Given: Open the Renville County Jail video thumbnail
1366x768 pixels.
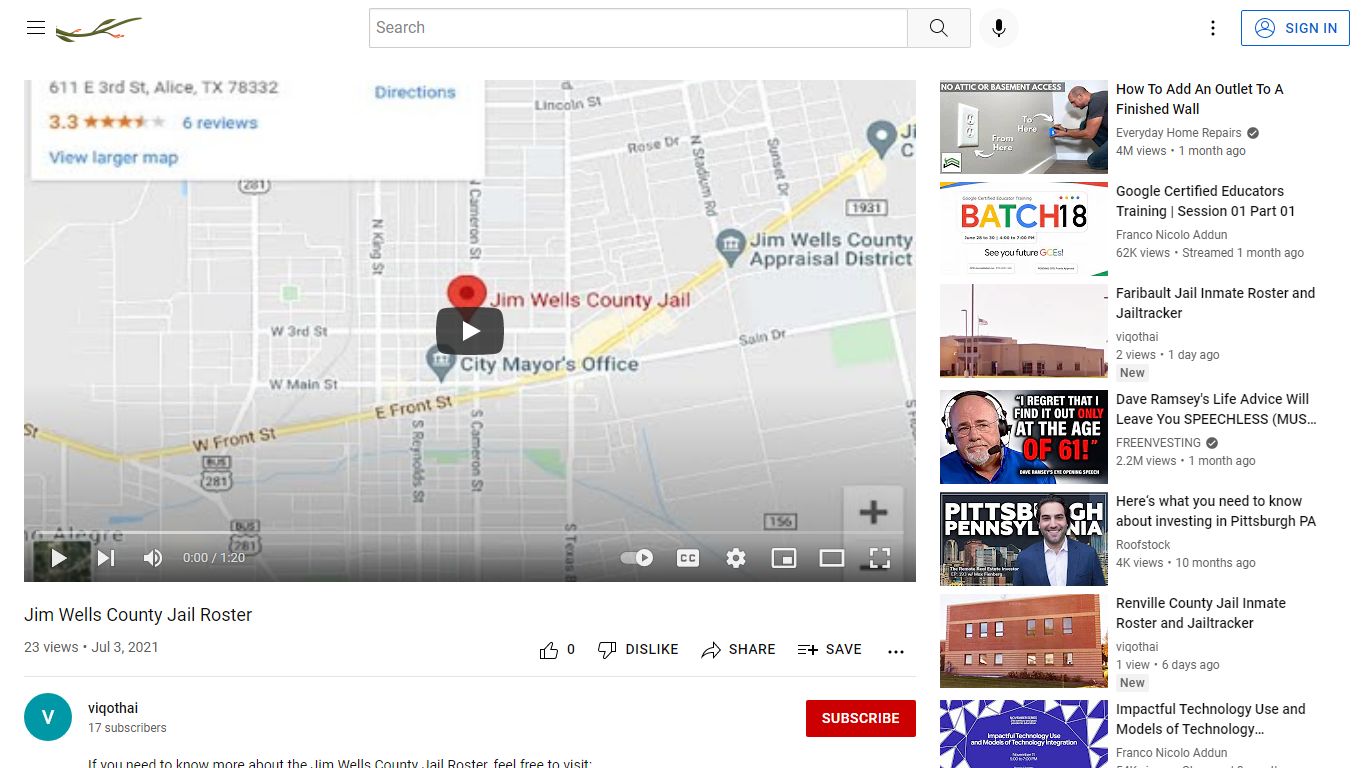Looking at the screenshot, I should click(x=1024, y=641).
